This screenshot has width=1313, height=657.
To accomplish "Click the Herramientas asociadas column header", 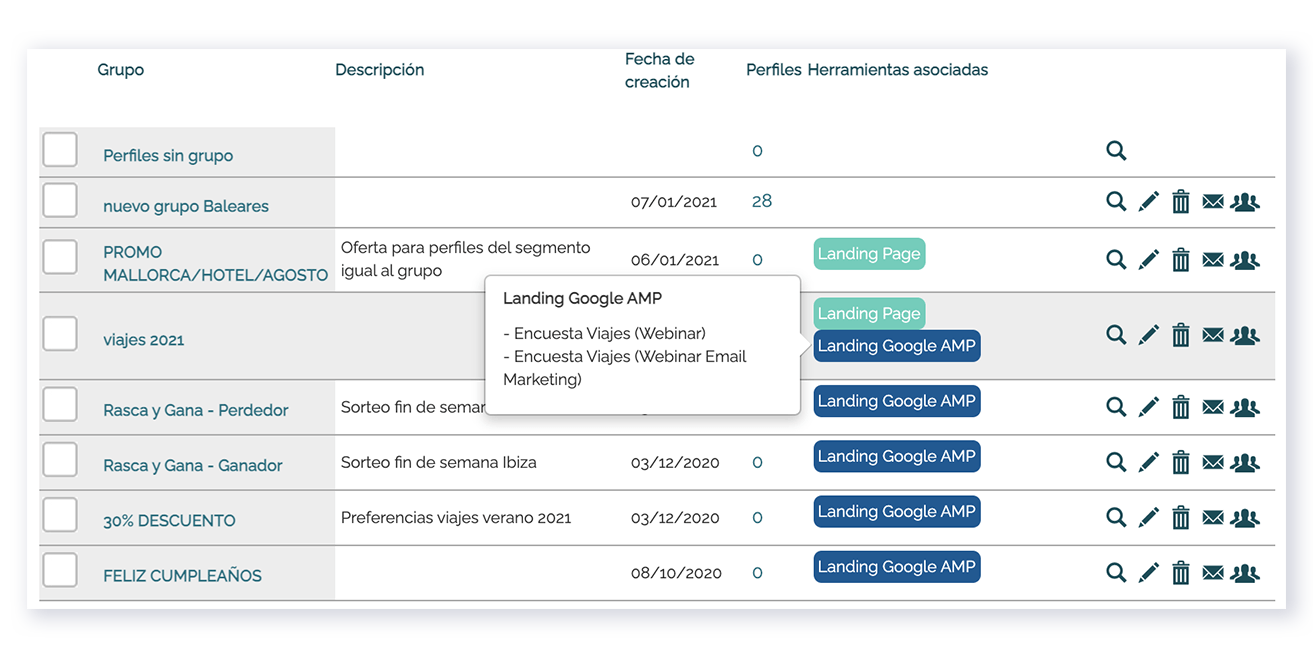I will click(x=898, y=70).
